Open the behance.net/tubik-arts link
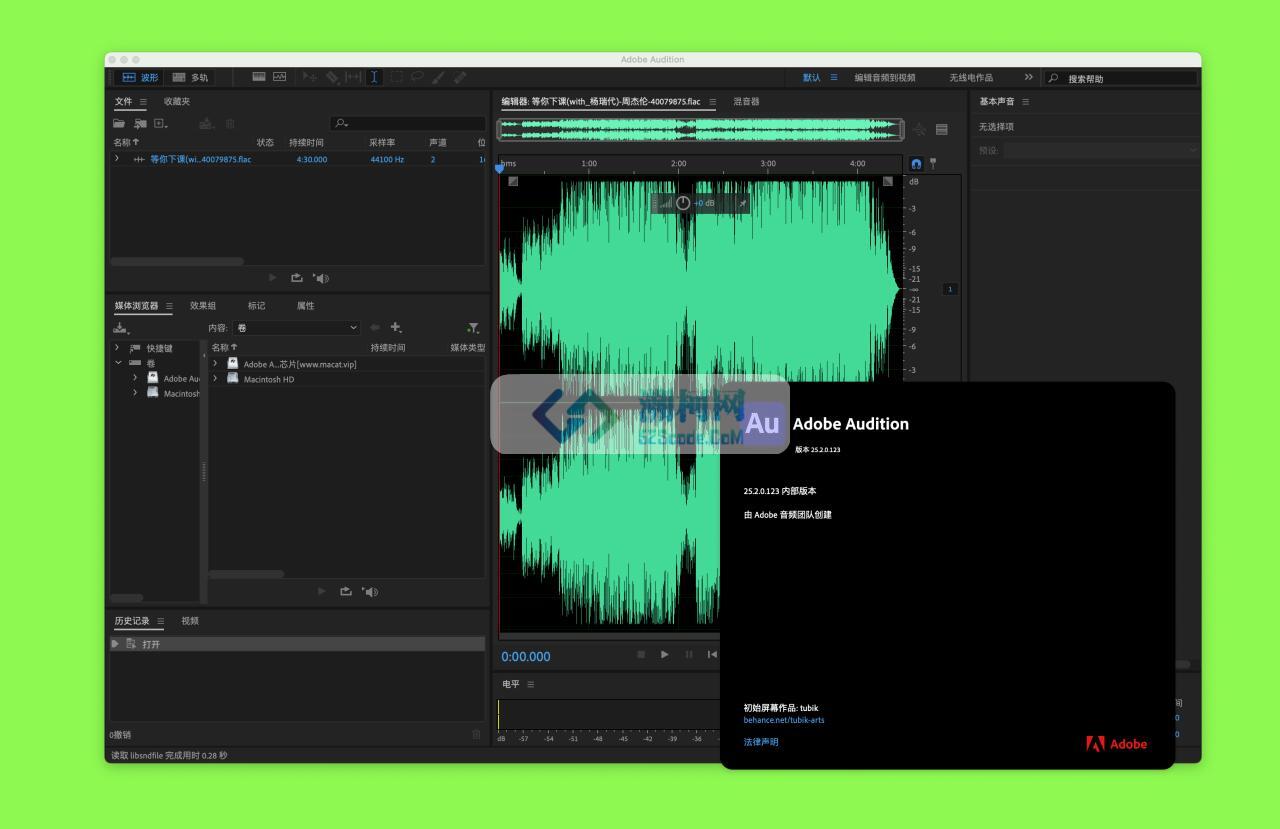This screenshot has width=1280, height=829. pyautogui.click(x=784, y=720)
